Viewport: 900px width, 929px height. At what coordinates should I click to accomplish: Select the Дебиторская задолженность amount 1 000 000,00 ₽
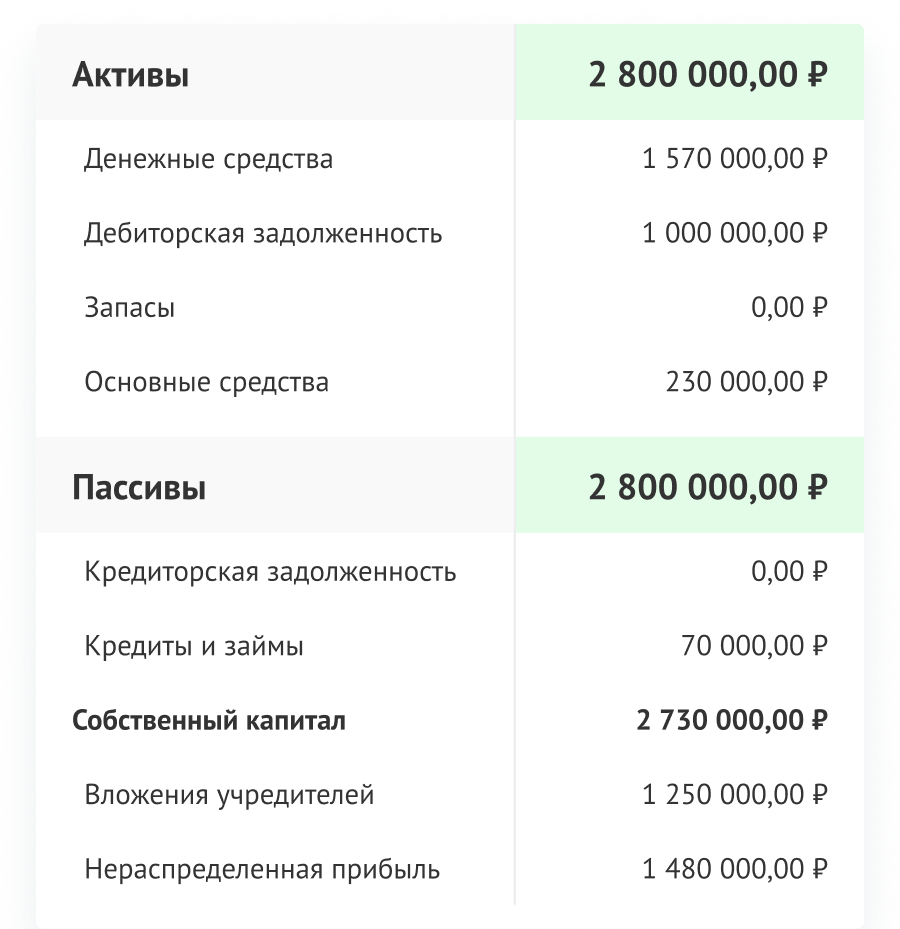pos(735,234)
